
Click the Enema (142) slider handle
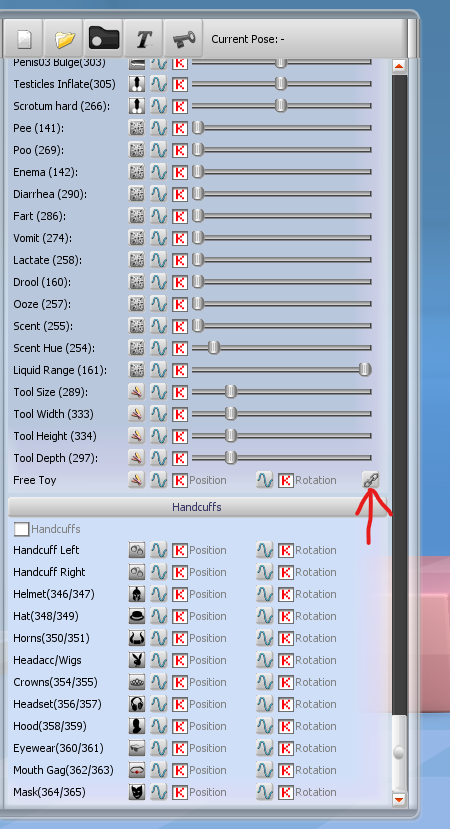tap(198, 172)
